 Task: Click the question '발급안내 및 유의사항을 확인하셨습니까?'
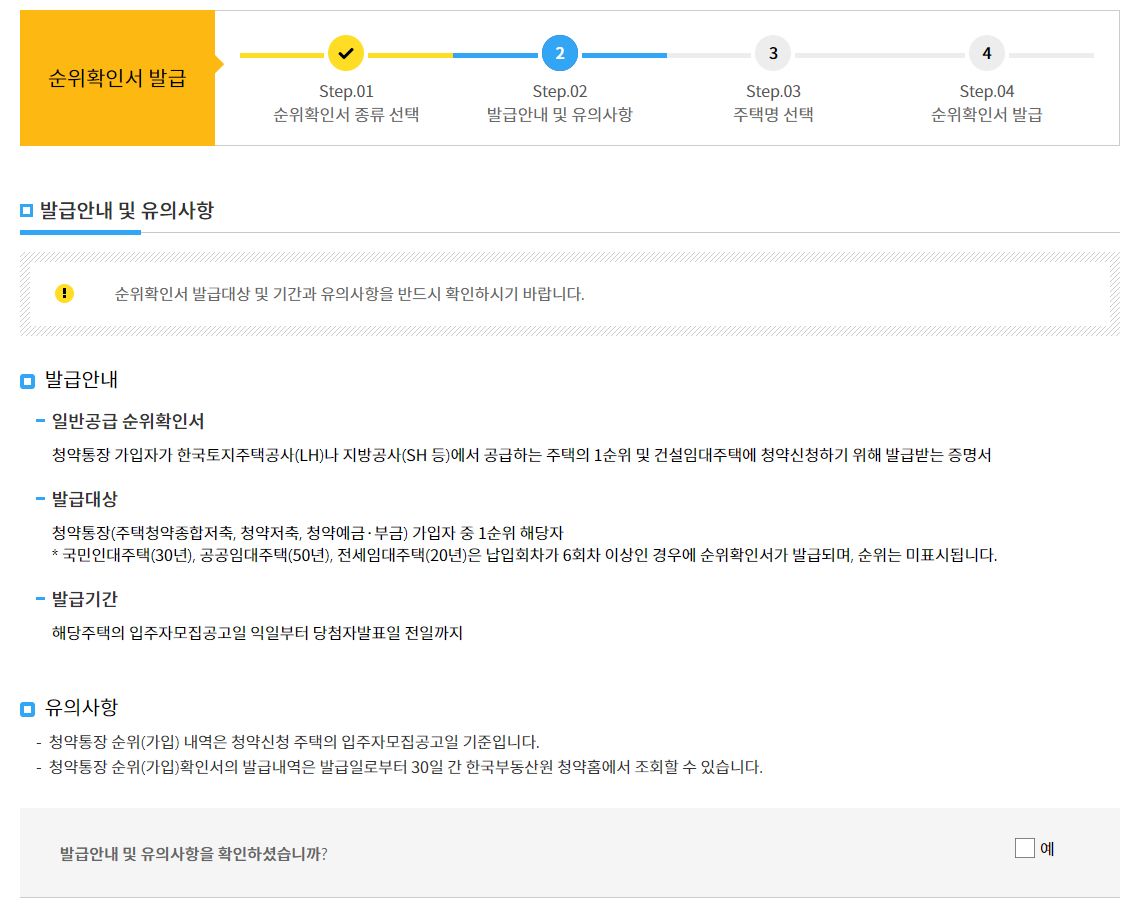click(194, 854)
